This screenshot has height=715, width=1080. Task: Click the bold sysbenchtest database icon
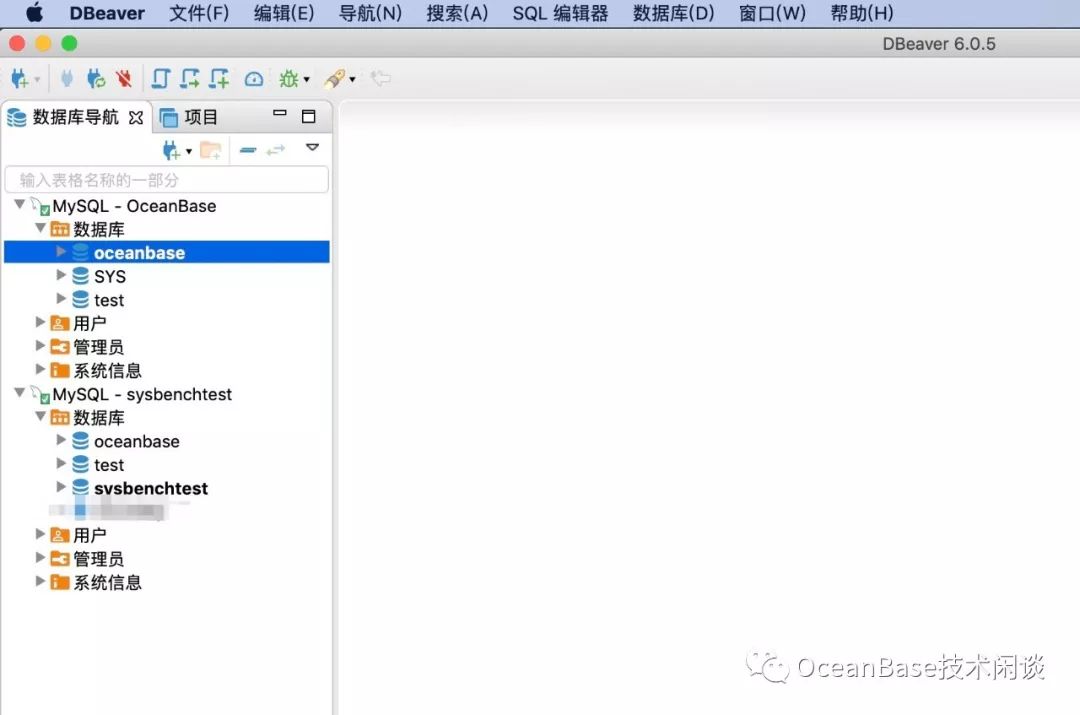[81, 488]
